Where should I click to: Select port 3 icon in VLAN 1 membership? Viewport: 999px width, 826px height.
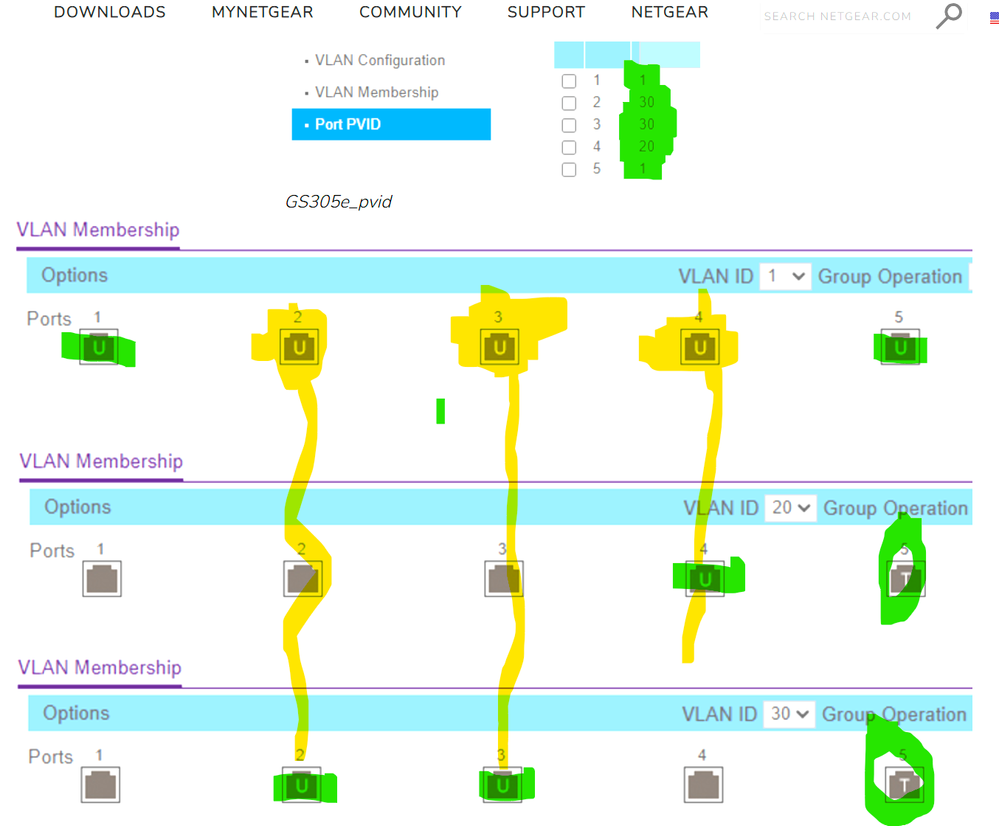tap(500, 347)
